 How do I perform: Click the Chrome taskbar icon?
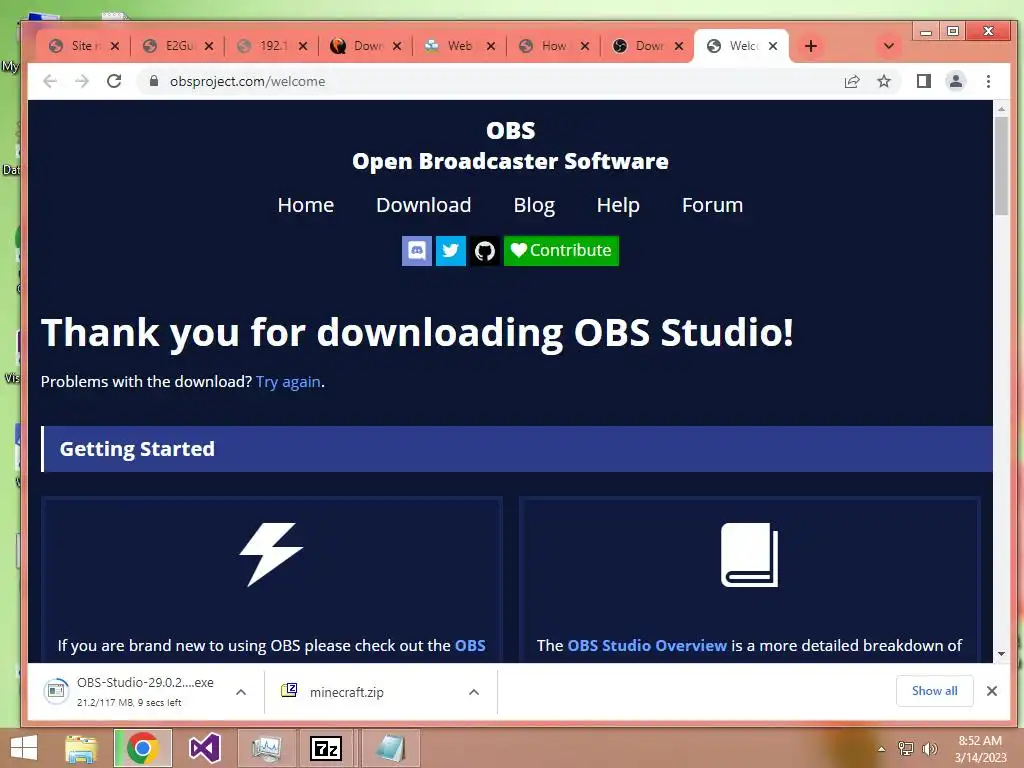click(x=143, y=748)
